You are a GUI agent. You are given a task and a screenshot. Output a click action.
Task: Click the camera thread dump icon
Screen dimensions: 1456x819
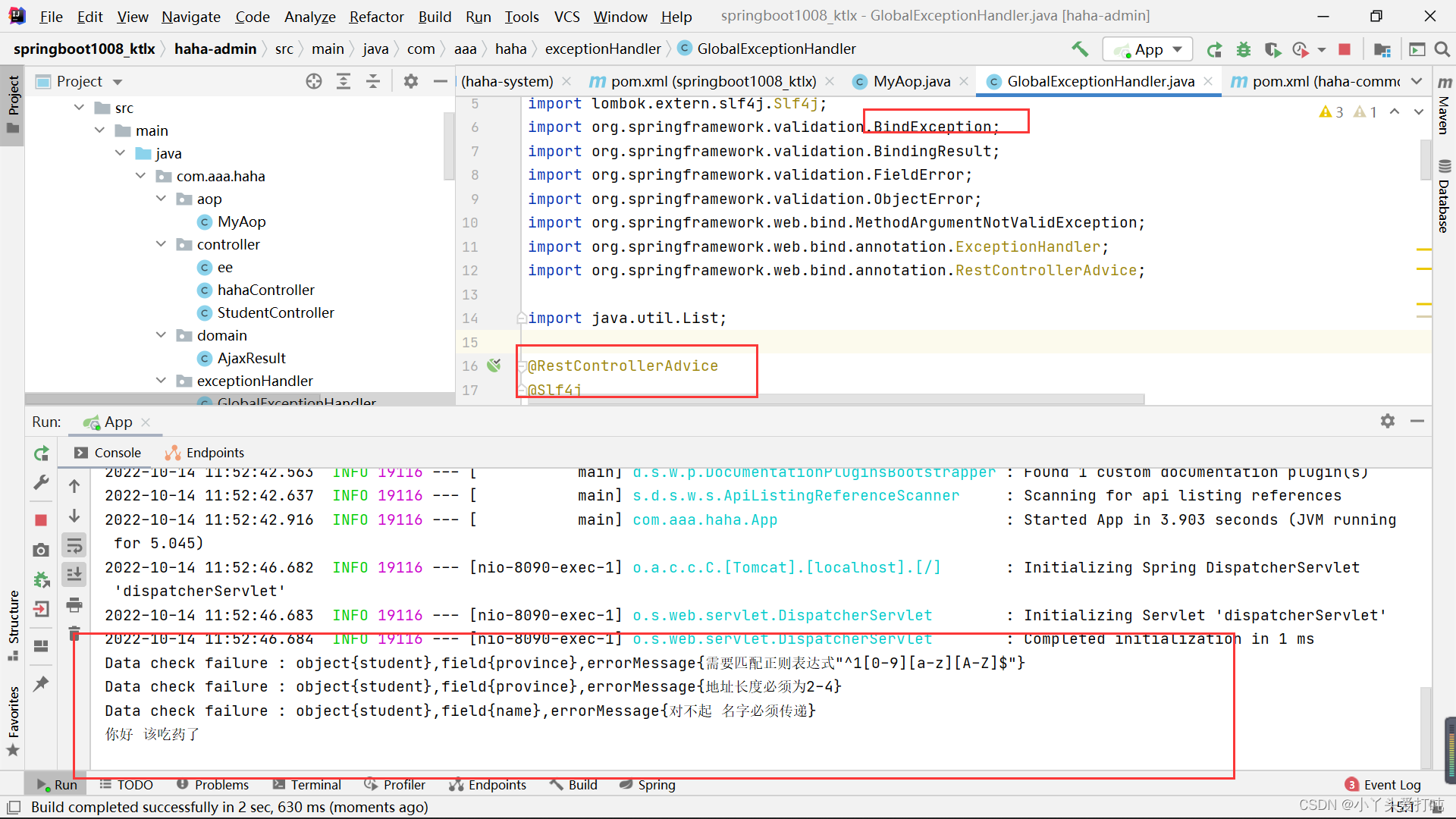[x=41, y=550]
